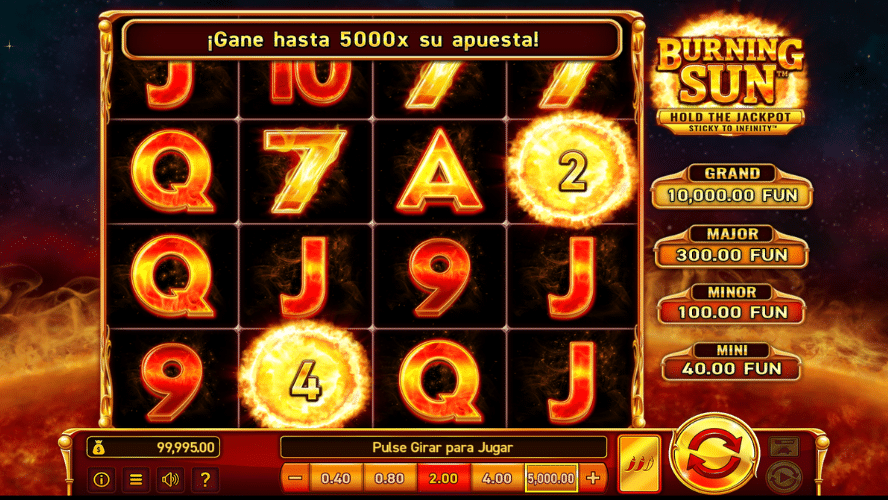Choose the 4.00 bet option

pos(497,478)
